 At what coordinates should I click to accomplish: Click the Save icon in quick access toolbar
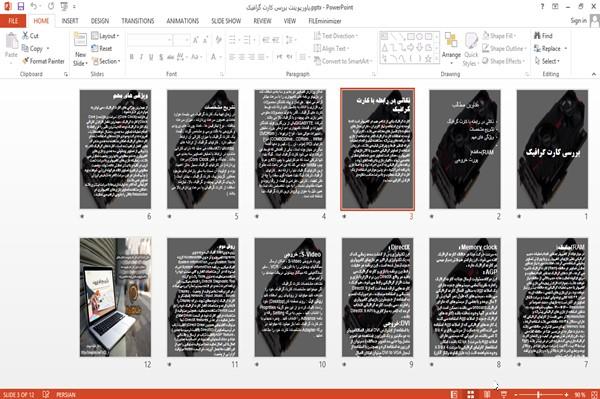[21, 6]
